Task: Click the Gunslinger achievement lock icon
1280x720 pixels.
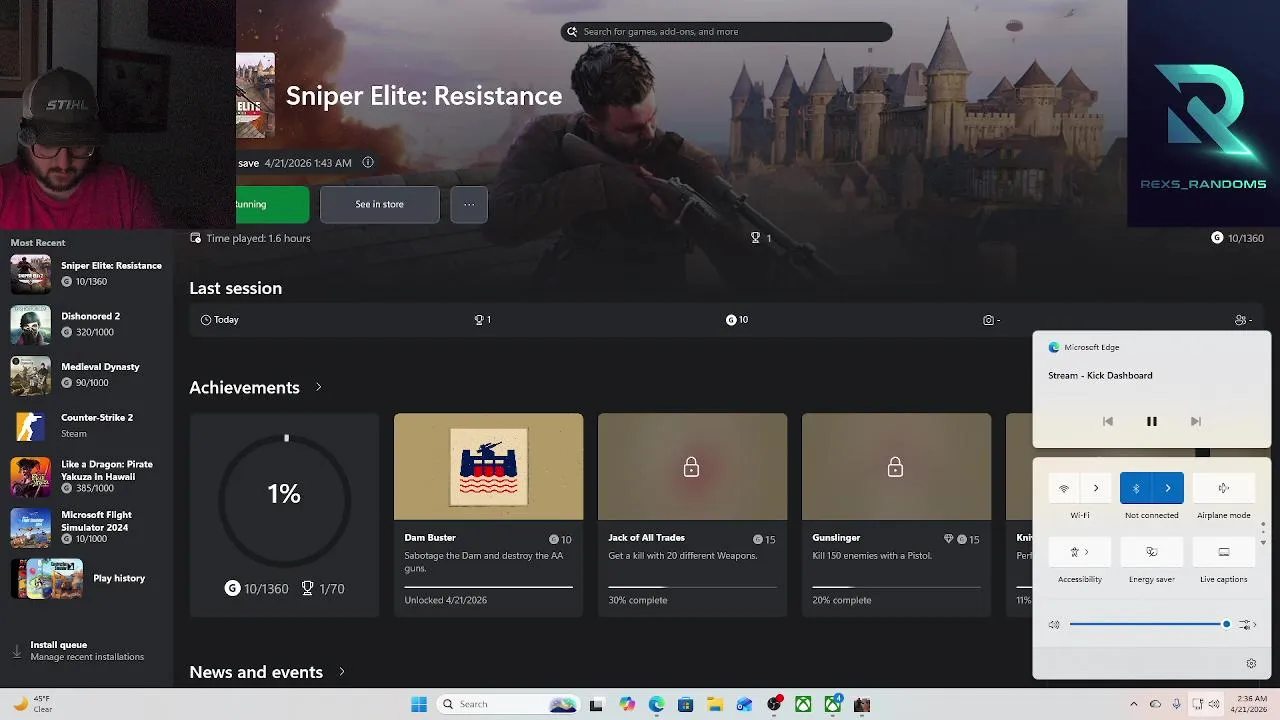Action: (x=895, y=467)
